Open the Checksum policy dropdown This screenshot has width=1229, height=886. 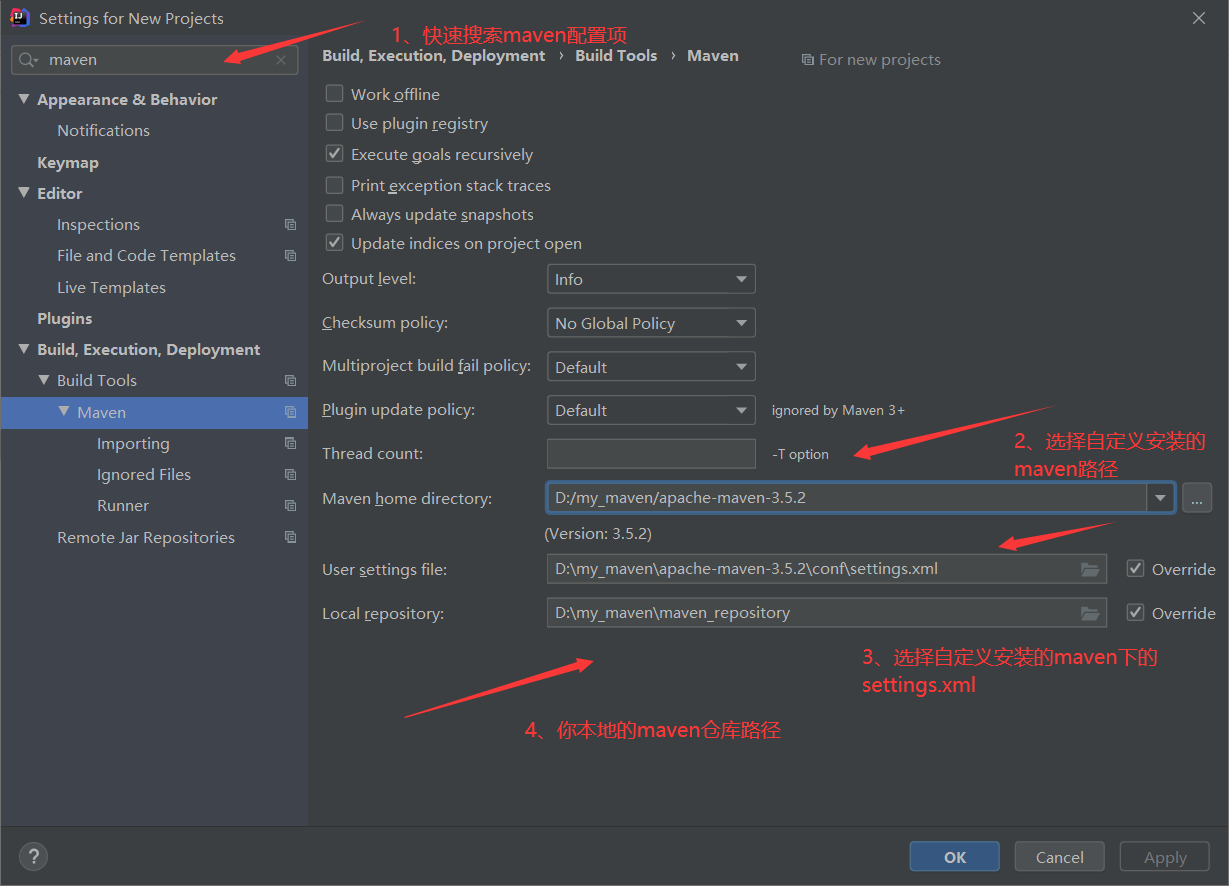(x=651, y=323)
